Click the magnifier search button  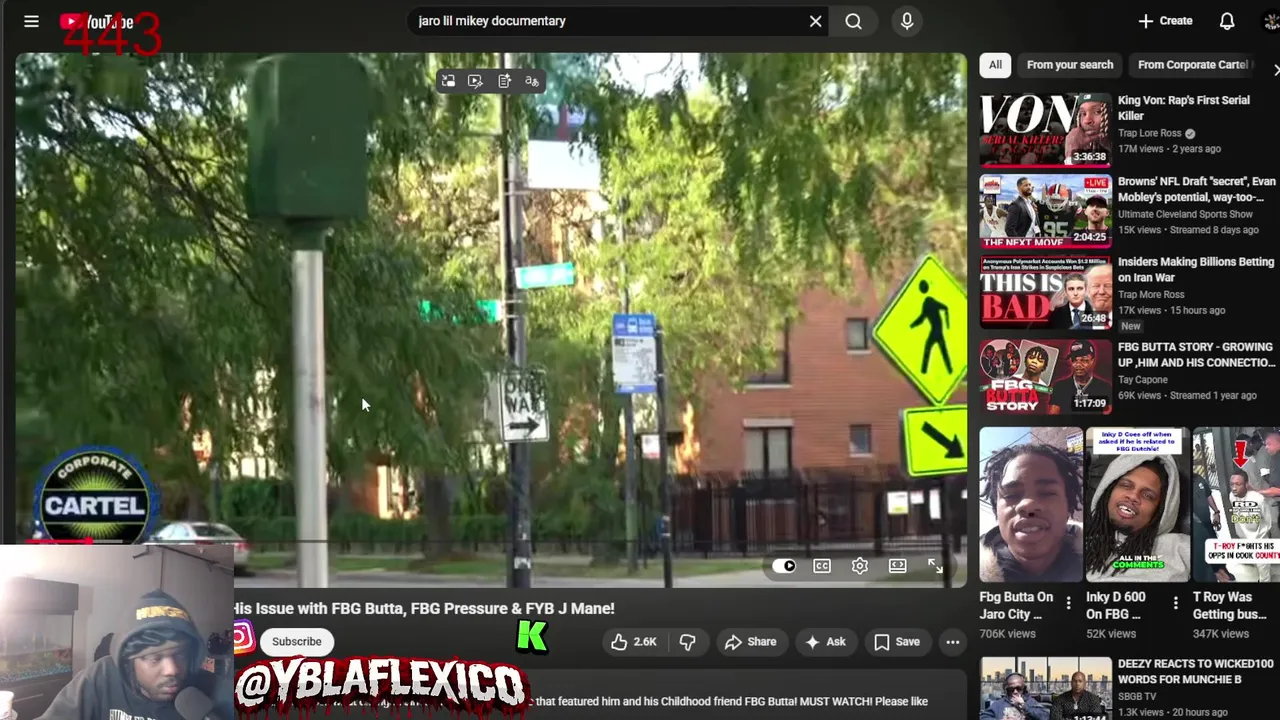pos(853,21)
